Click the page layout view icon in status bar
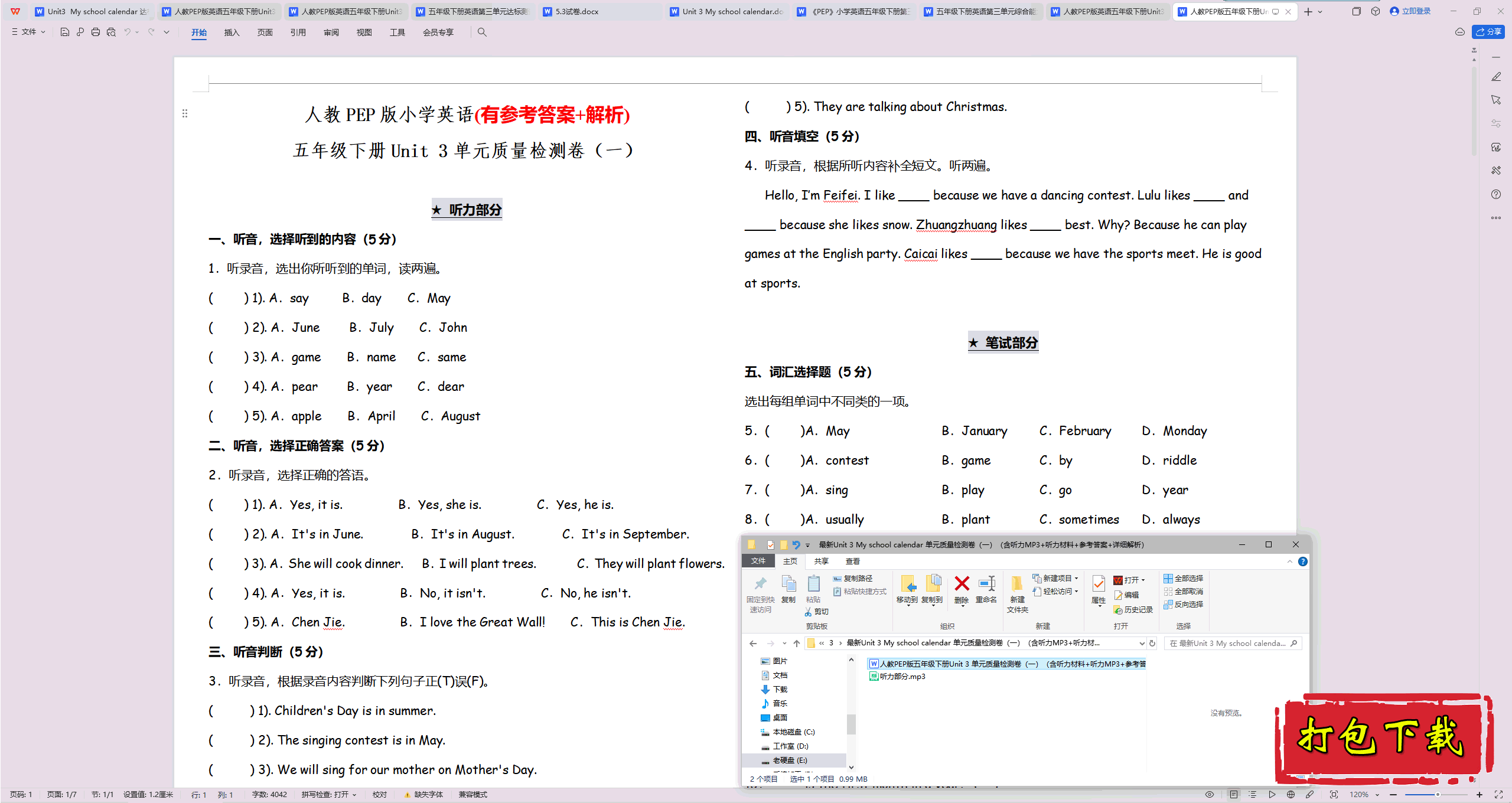The width and height of the screenshot is (1512, 803). point(1234,794)
